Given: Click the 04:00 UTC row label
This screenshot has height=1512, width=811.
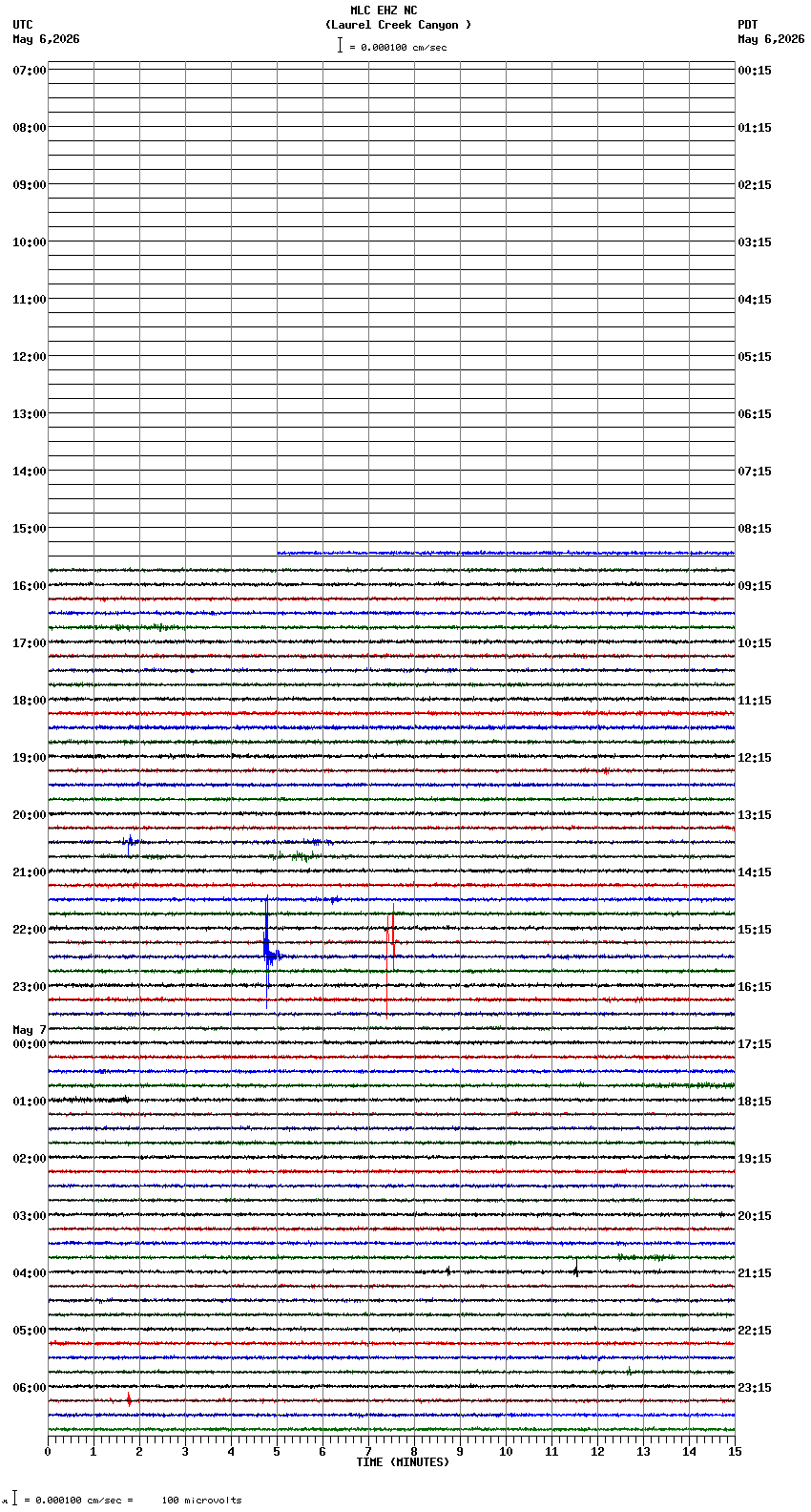Looking at the screenshot, I should 30,1273.
